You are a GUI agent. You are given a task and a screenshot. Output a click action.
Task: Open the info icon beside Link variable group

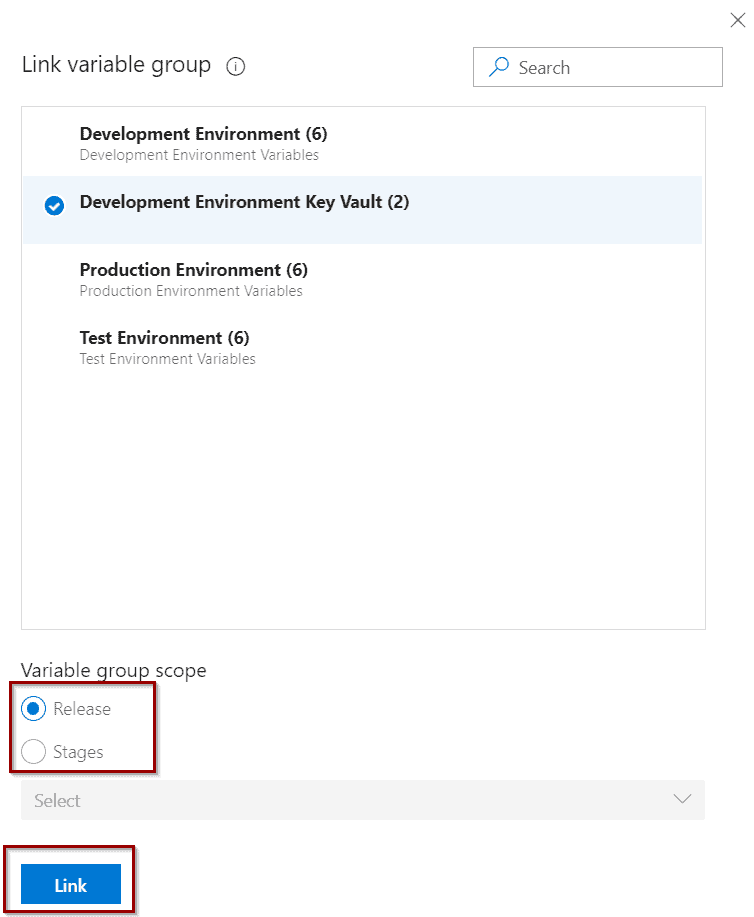[x=236, y=67]
